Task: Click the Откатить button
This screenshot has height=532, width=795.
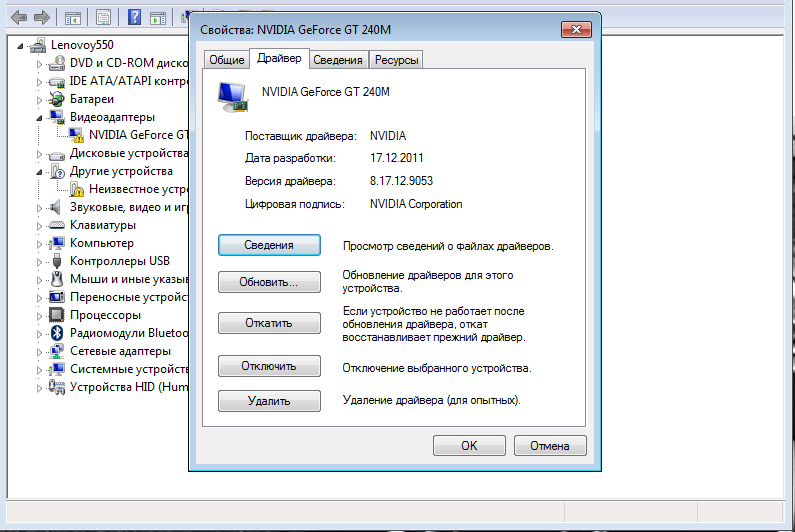Action: coord(269,323)
